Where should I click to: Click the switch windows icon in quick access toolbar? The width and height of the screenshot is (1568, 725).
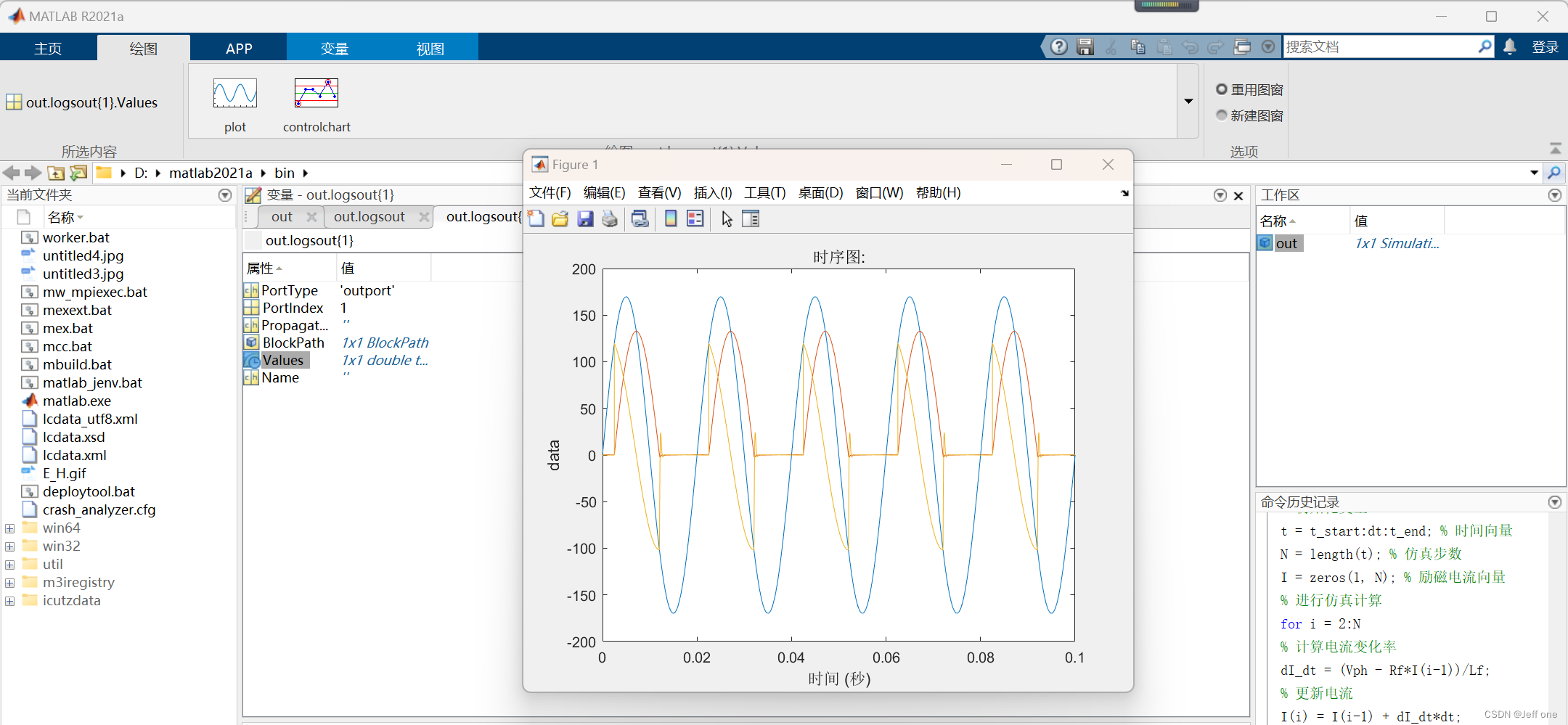1242,47
